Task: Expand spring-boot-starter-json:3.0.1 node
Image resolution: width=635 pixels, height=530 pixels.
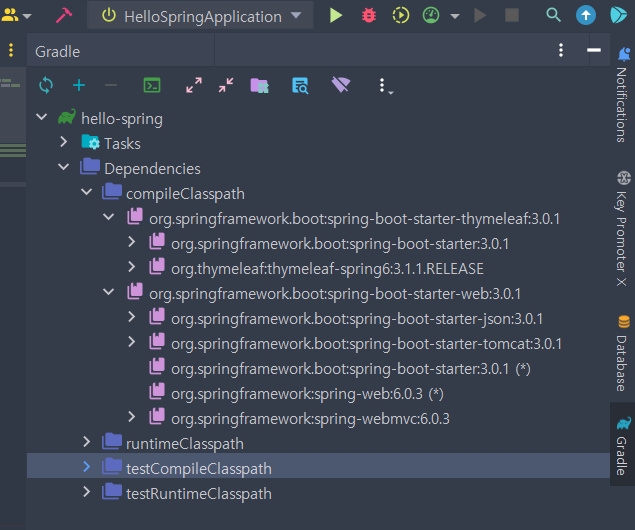Action: (131, 317)
